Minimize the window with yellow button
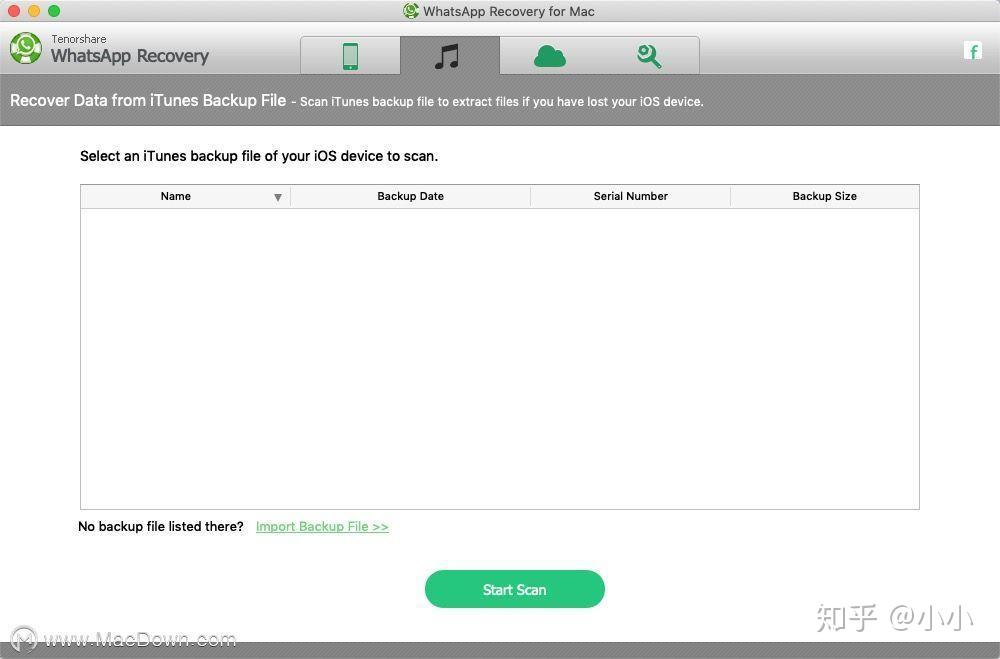This screenshot has height=659, width=1000. 34,11
